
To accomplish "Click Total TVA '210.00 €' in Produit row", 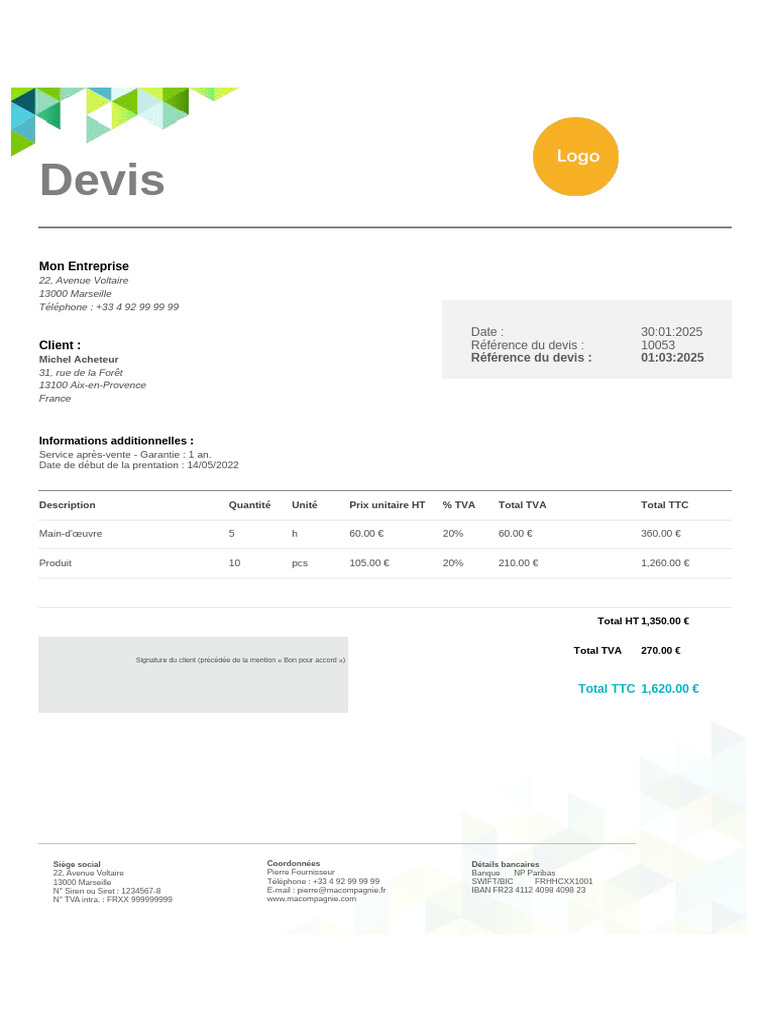I will 518,563.
